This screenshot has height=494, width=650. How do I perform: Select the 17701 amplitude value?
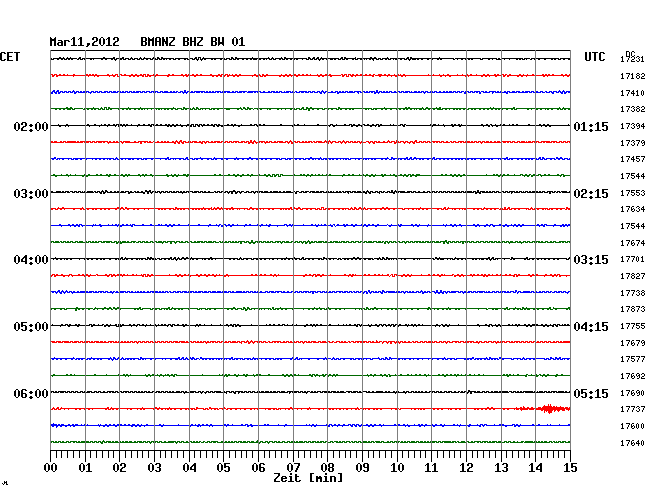point(633,259)
